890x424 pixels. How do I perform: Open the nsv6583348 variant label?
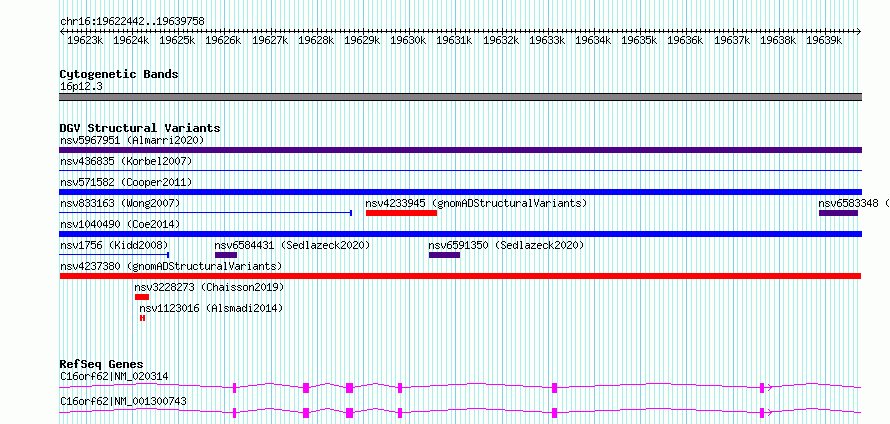[853, 203]
